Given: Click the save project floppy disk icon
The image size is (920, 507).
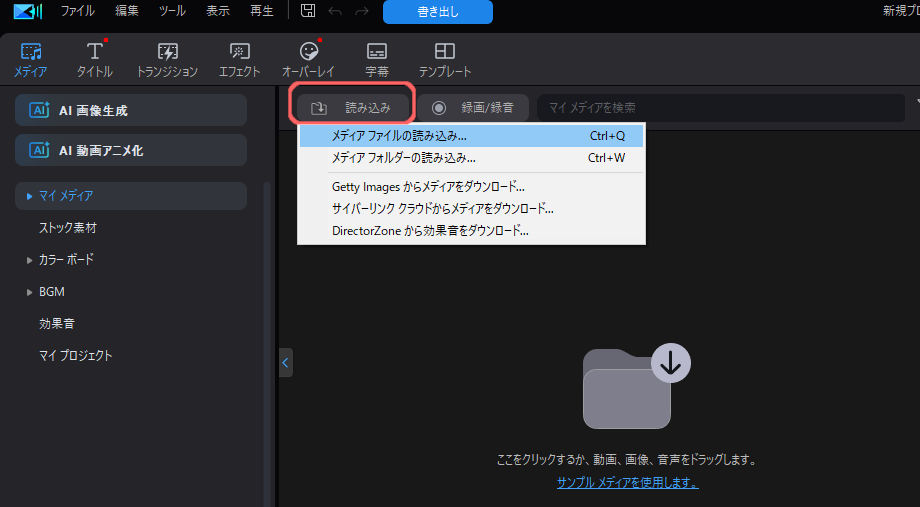Looking at the screenshot, I should pos(308,11).
